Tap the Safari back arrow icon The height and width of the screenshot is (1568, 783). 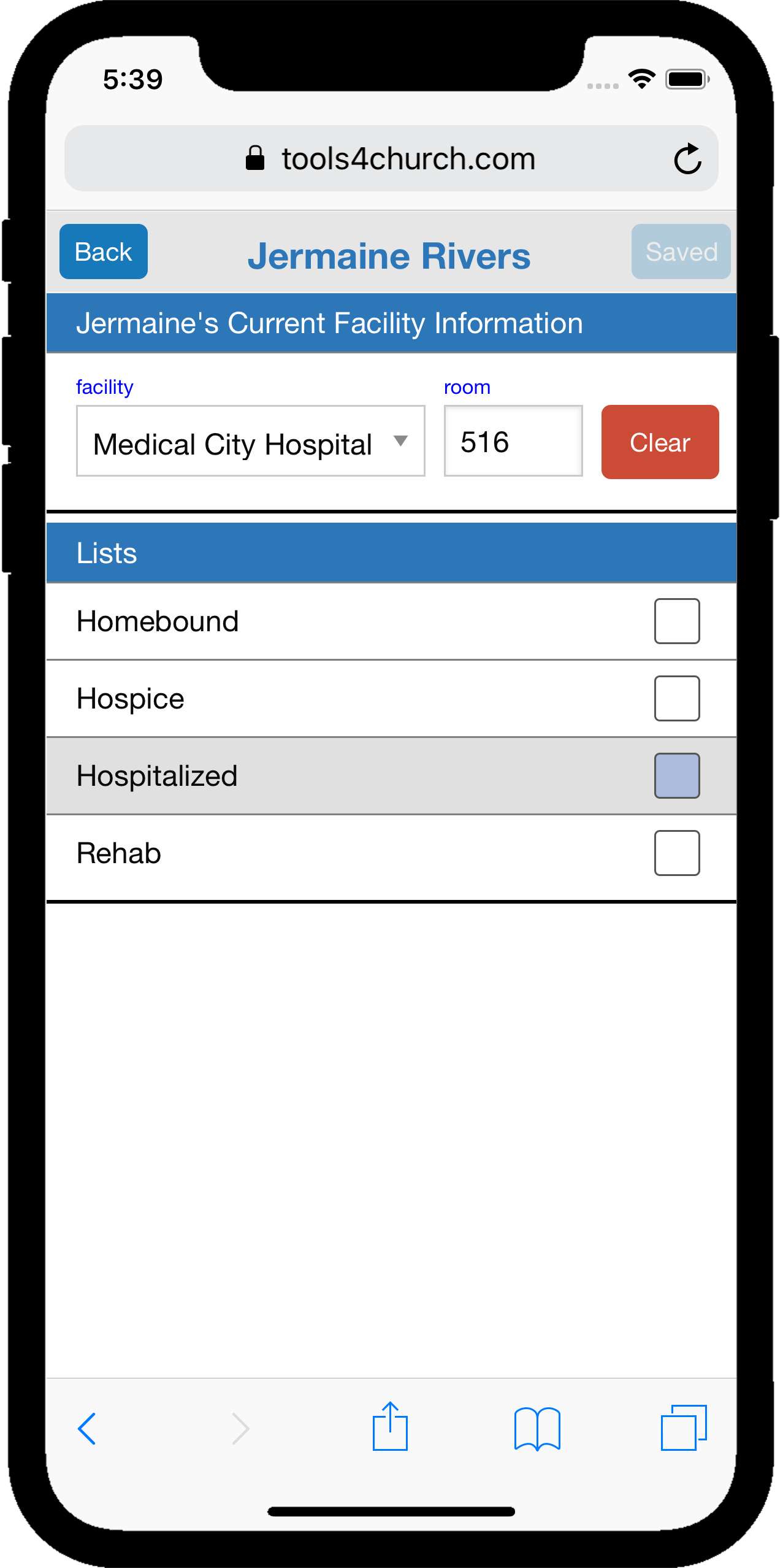[x=87, y=1429]
